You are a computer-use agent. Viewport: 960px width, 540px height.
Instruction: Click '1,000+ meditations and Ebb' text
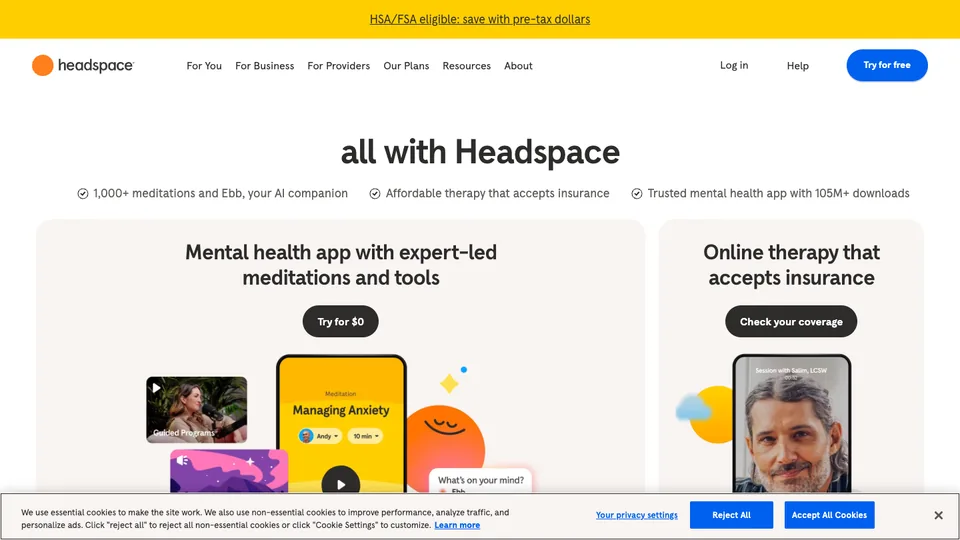[x=220, y=193]
